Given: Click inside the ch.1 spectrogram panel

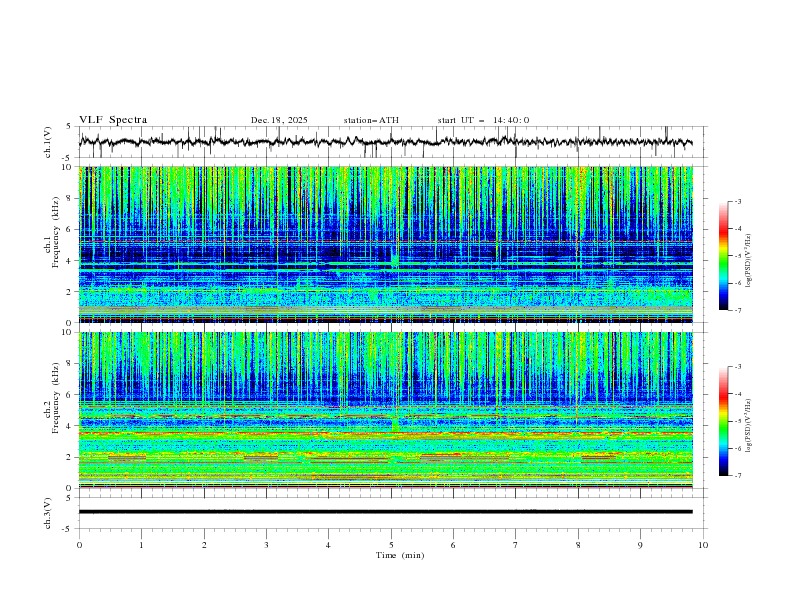Looking at the screenshot, I should pos(390,245).
